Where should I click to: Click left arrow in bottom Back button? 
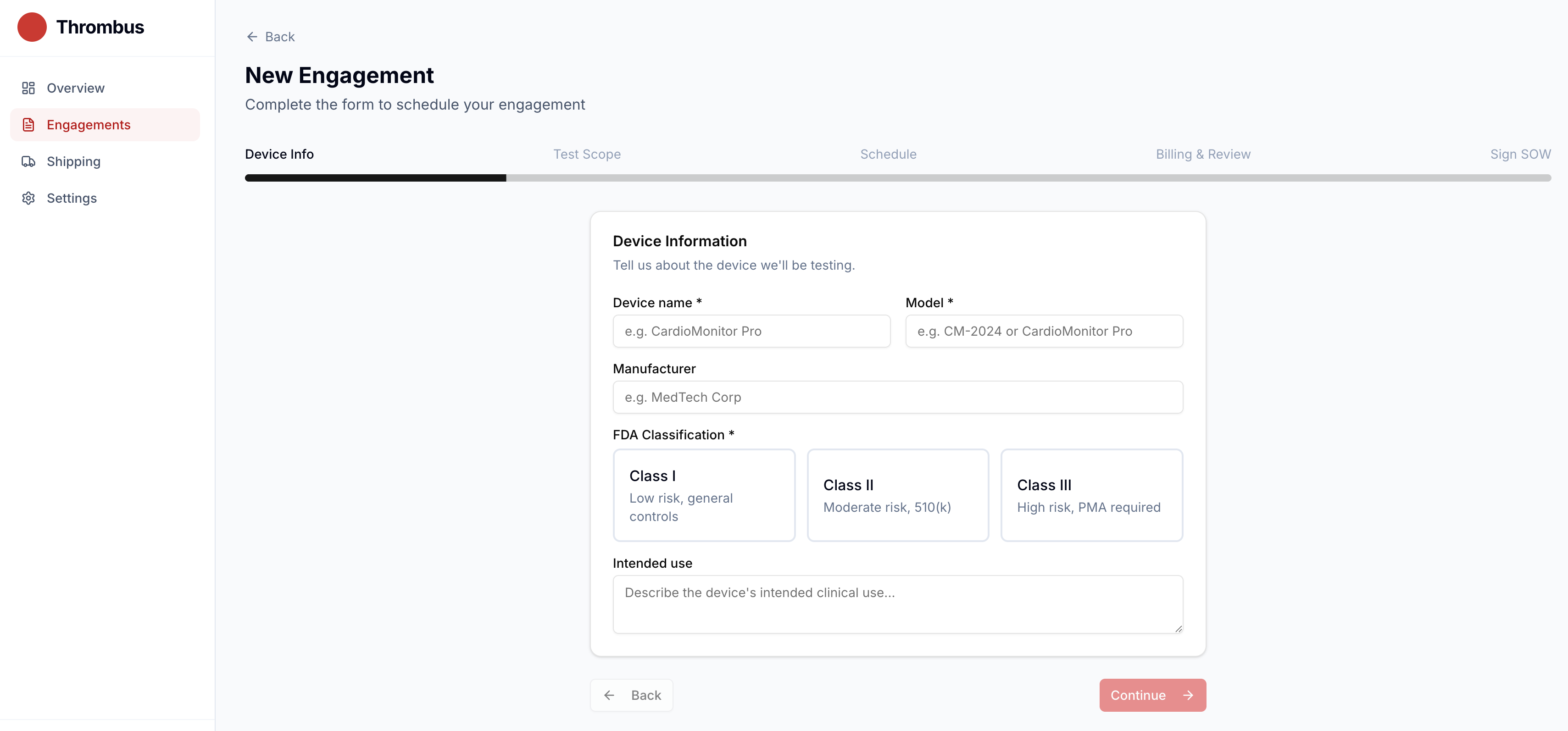(609, 695)
